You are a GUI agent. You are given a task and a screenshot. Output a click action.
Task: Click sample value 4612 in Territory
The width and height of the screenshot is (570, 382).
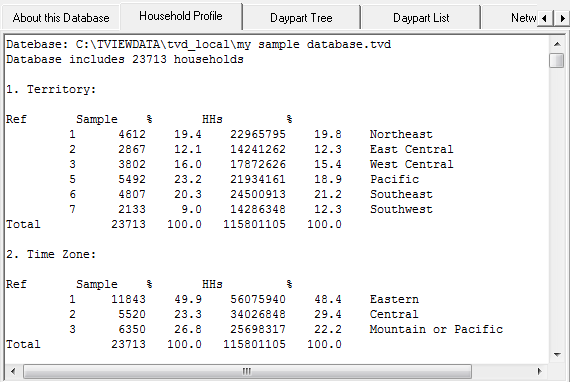132,134
